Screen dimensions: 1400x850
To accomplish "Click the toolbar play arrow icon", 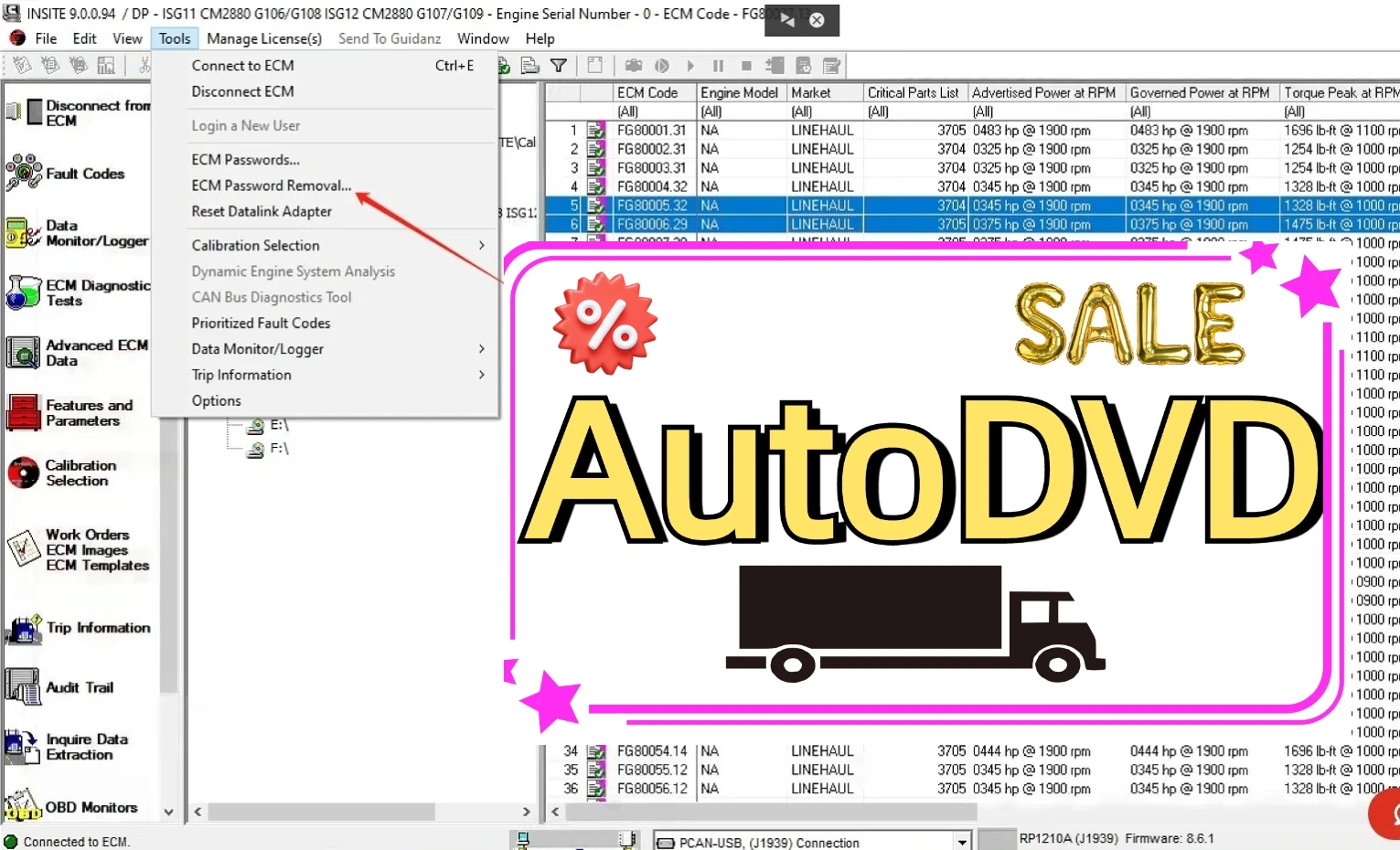I will pos(690,66).
